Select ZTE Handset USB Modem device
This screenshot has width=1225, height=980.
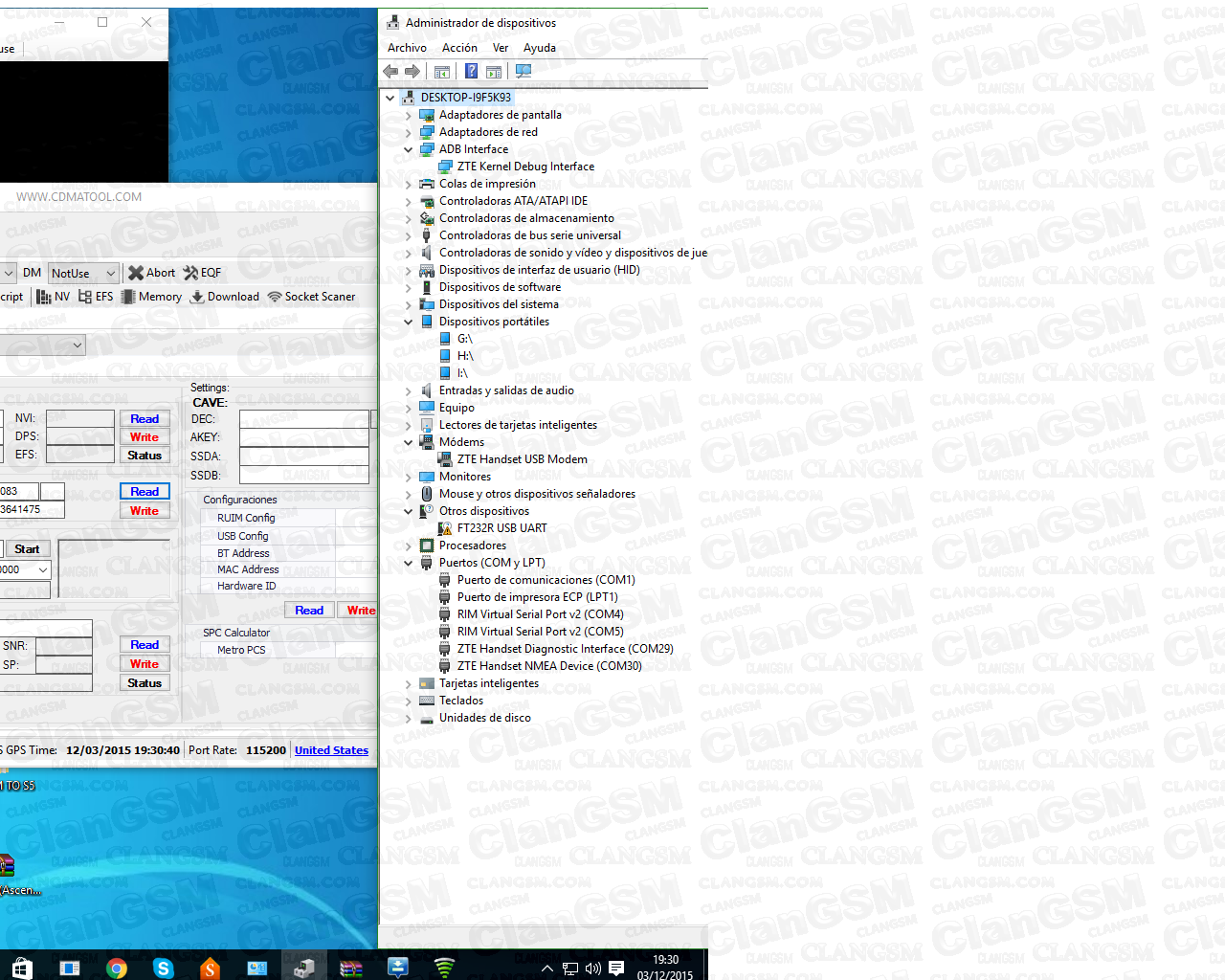coord(522,459)
